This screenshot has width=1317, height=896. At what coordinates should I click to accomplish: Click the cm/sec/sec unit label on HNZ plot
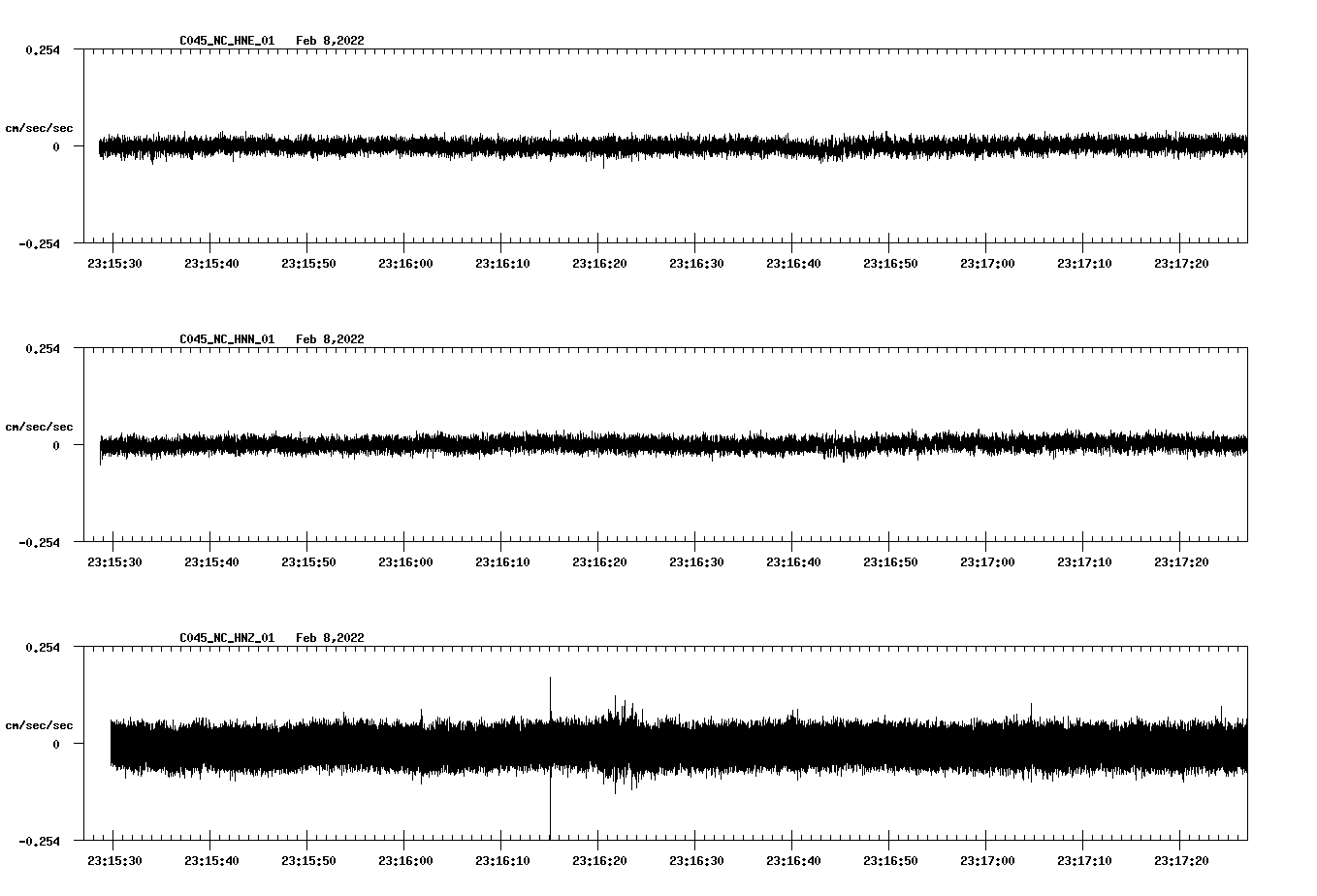39,725
